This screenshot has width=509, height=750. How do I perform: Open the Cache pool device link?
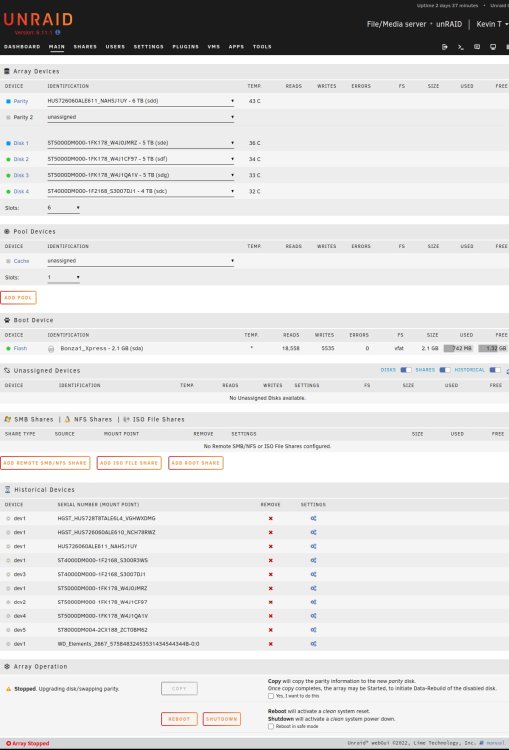22,261
